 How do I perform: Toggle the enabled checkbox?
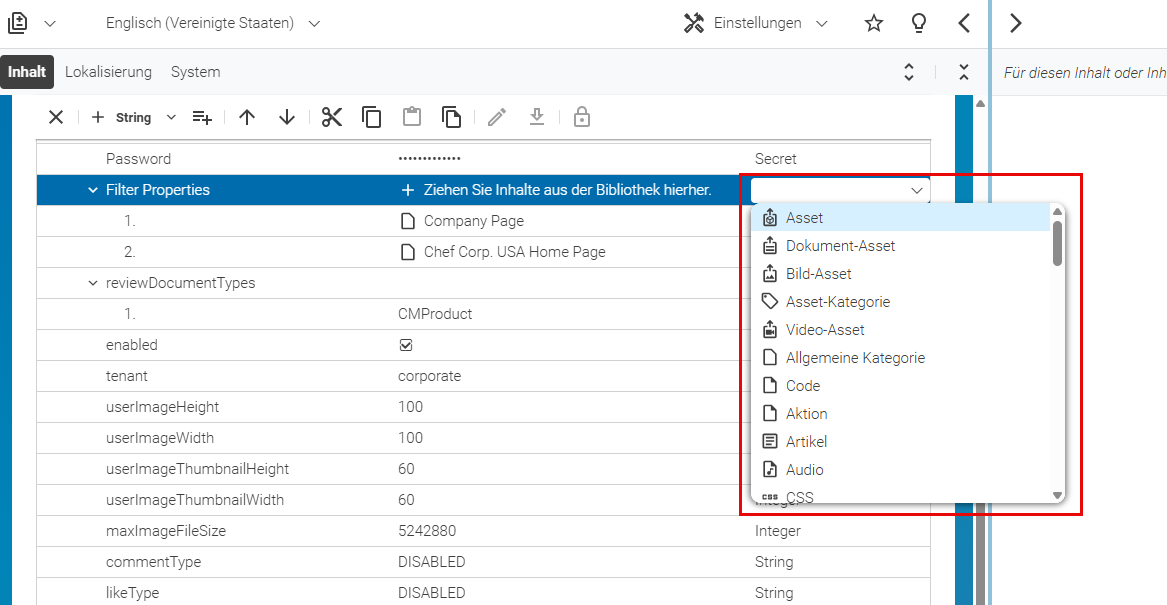tap(406, 345)
